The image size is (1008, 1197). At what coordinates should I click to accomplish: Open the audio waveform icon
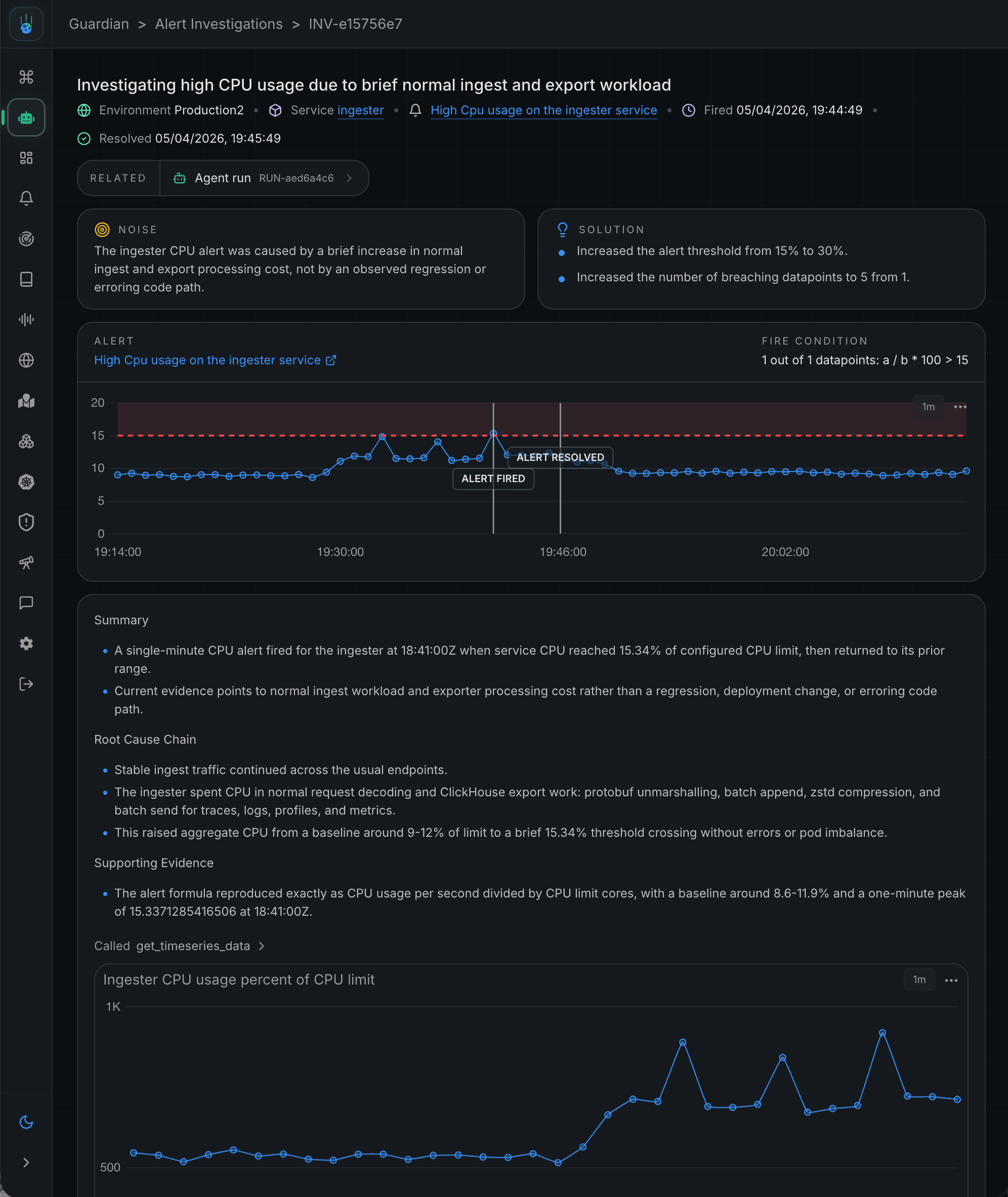click(26, 320)
